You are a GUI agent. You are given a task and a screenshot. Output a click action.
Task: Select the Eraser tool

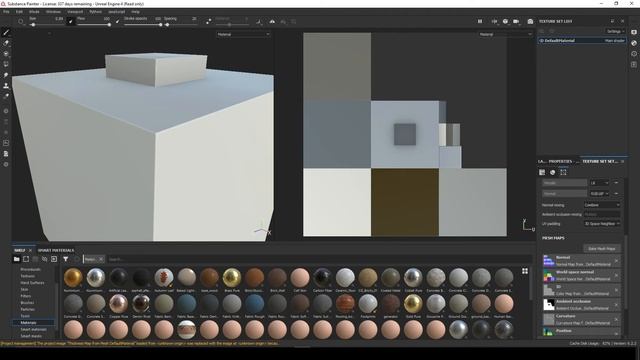pyautogui.click(x=6, y=43)
